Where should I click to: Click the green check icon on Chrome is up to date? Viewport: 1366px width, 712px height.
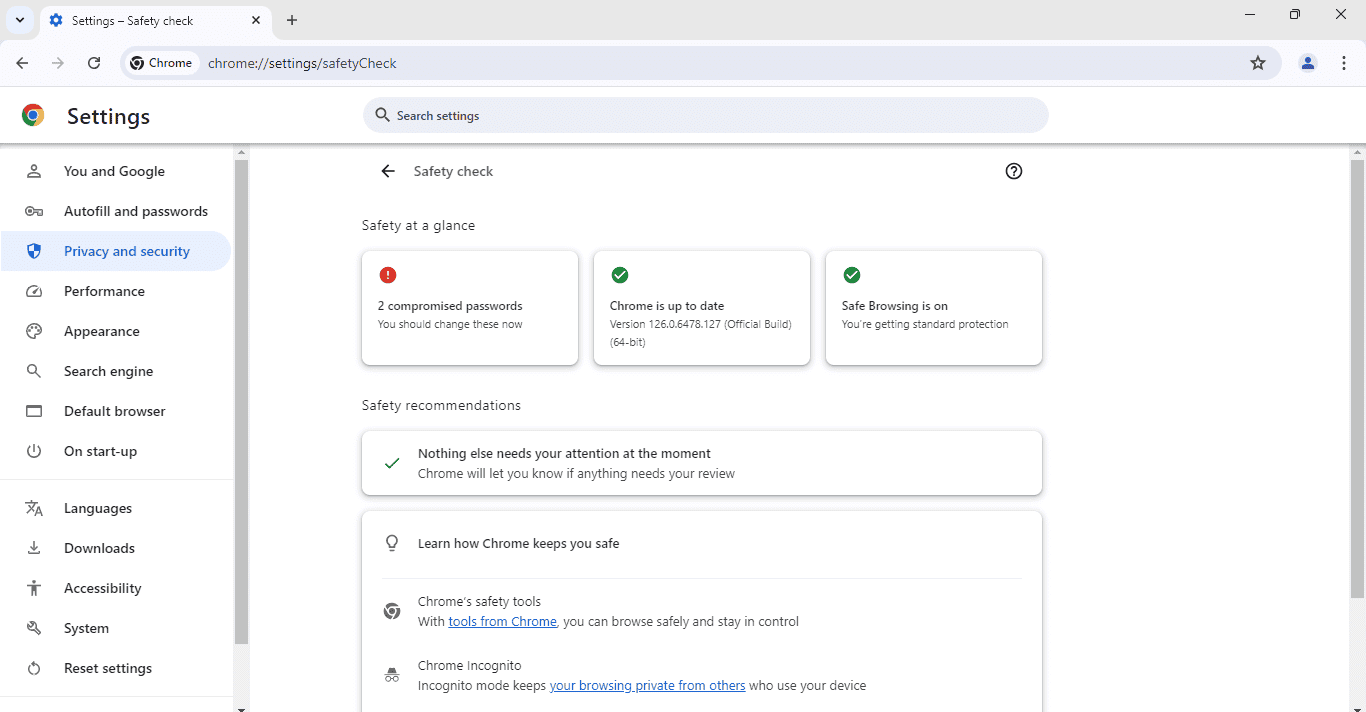pyautogui.click(x=620, y=275)
